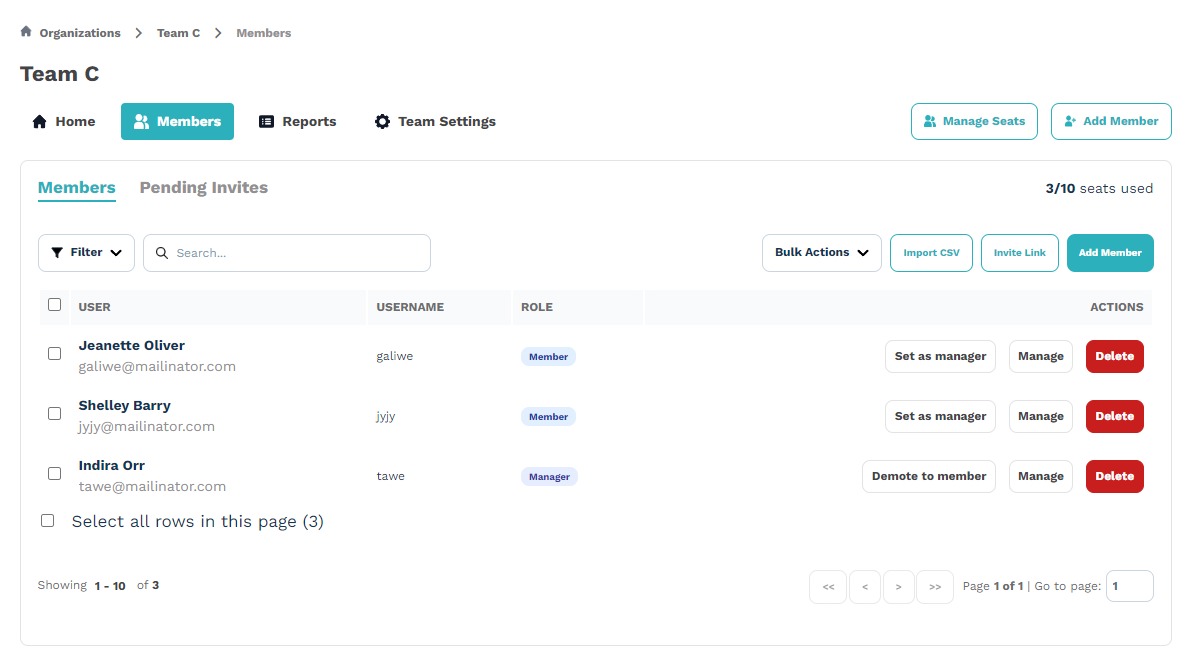Enable 'Select all rows in this page'
1186x658 pixels.
coord(47,520)
